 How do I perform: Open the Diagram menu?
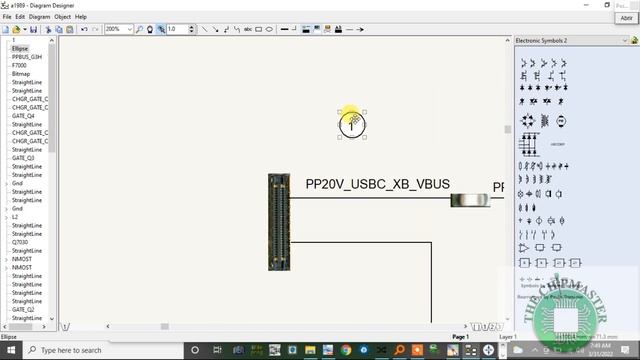(39, 17)
